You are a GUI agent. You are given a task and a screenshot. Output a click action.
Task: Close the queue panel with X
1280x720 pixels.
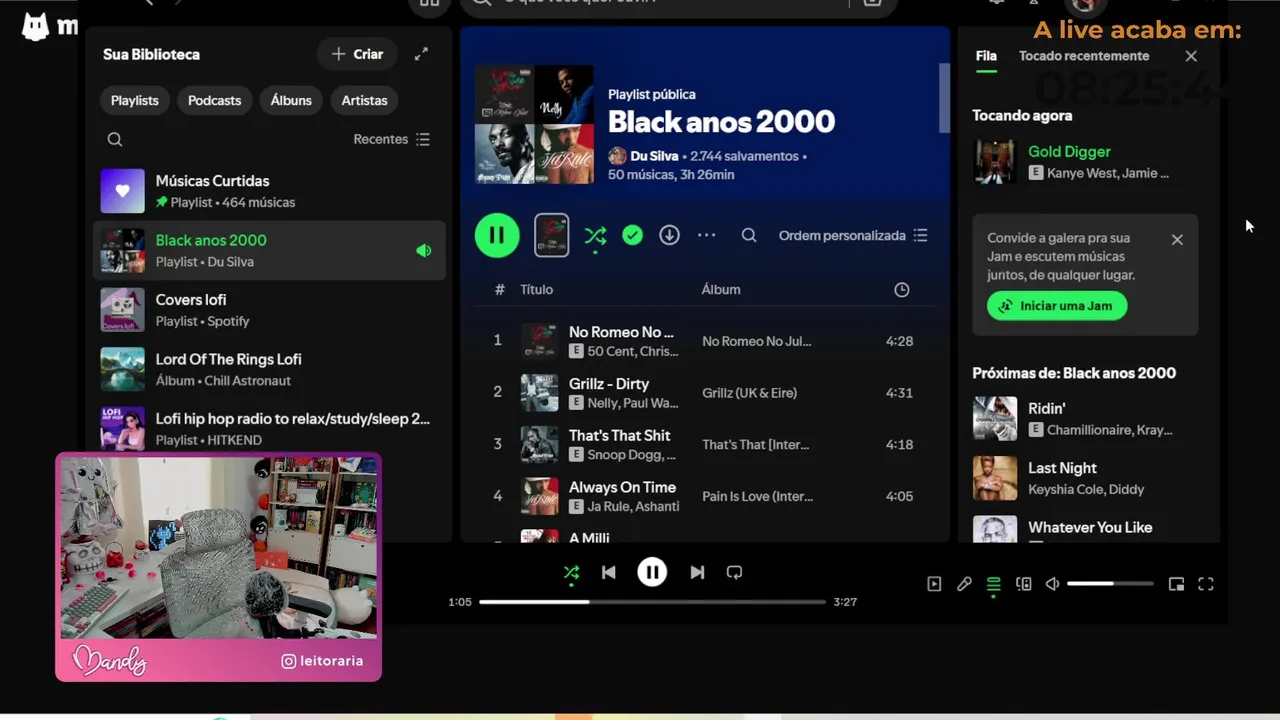(x=1191, y=56)
